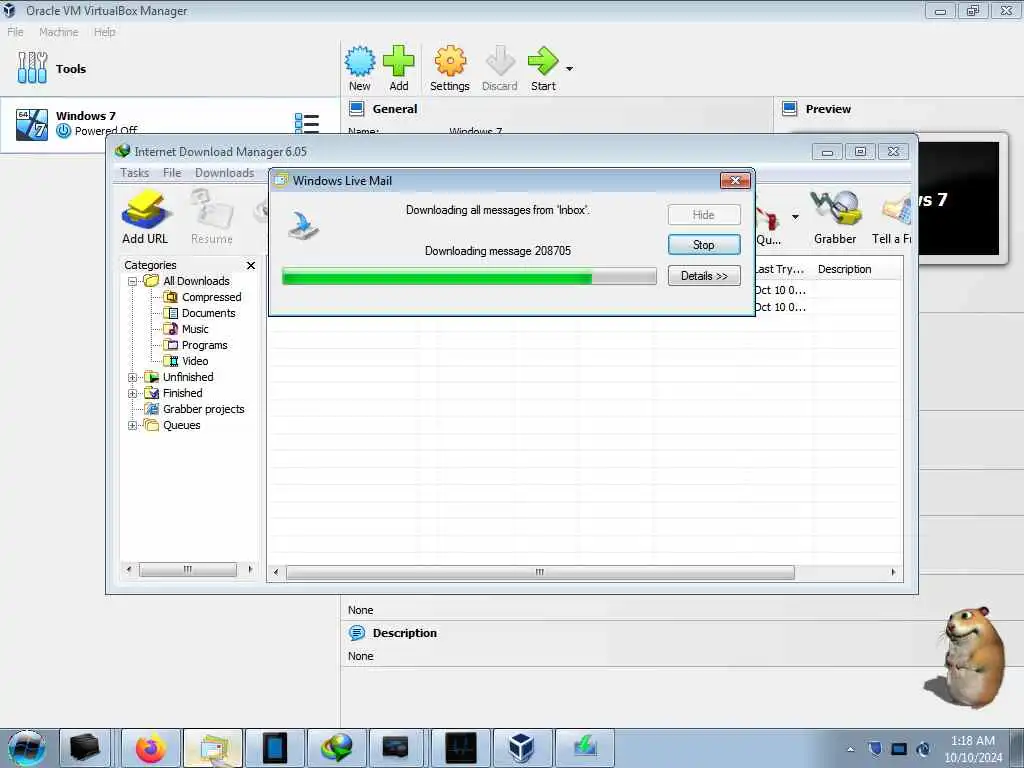Start the VM with green arrow icon

point(543,61)
